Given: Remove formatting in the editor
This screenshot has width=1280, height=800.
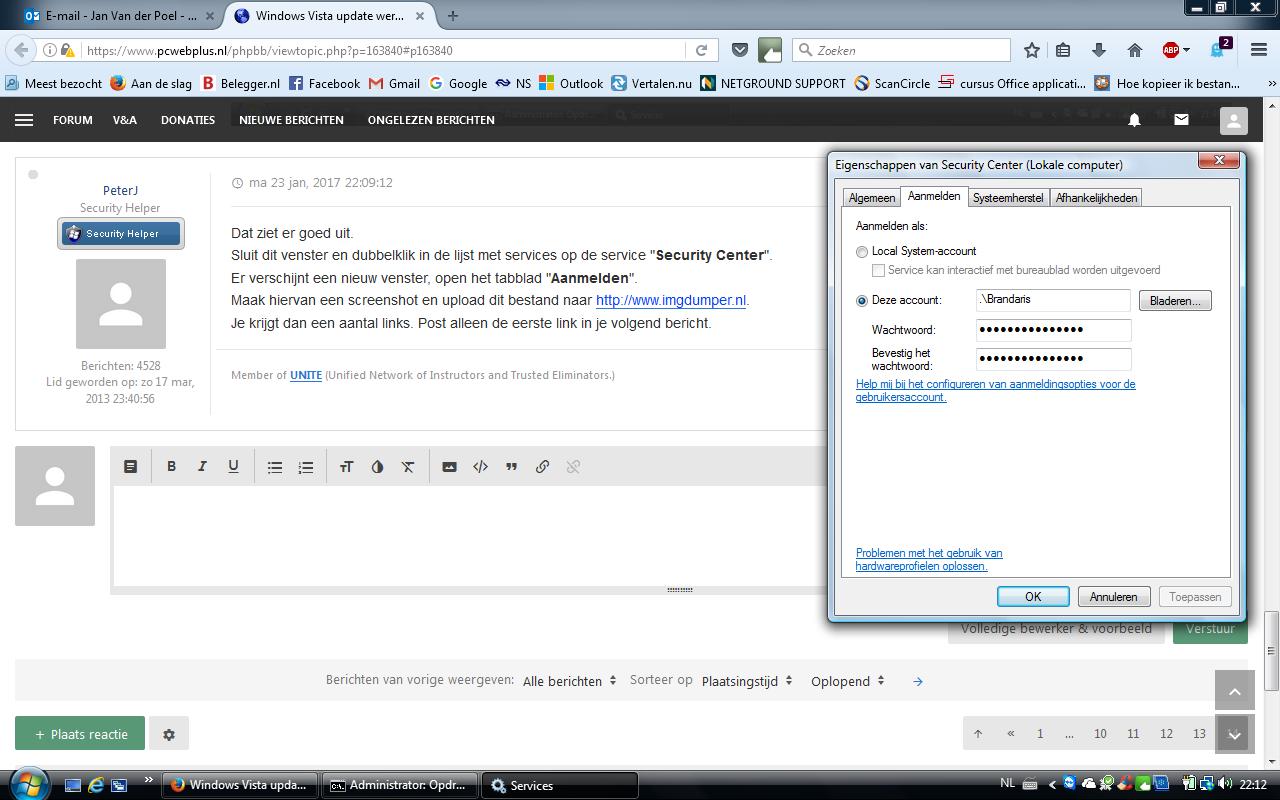Looking at the screenshot, I should click(408, 467).
